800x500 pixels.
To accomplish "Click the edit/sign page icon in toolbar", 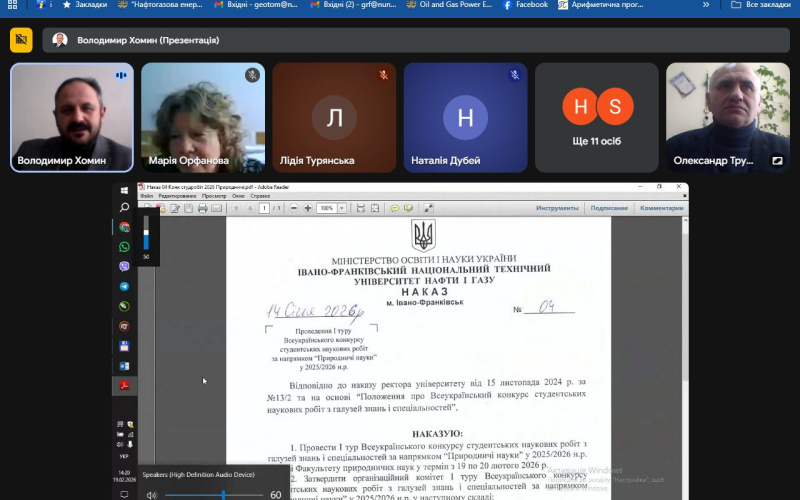I will tap(175, 208).
